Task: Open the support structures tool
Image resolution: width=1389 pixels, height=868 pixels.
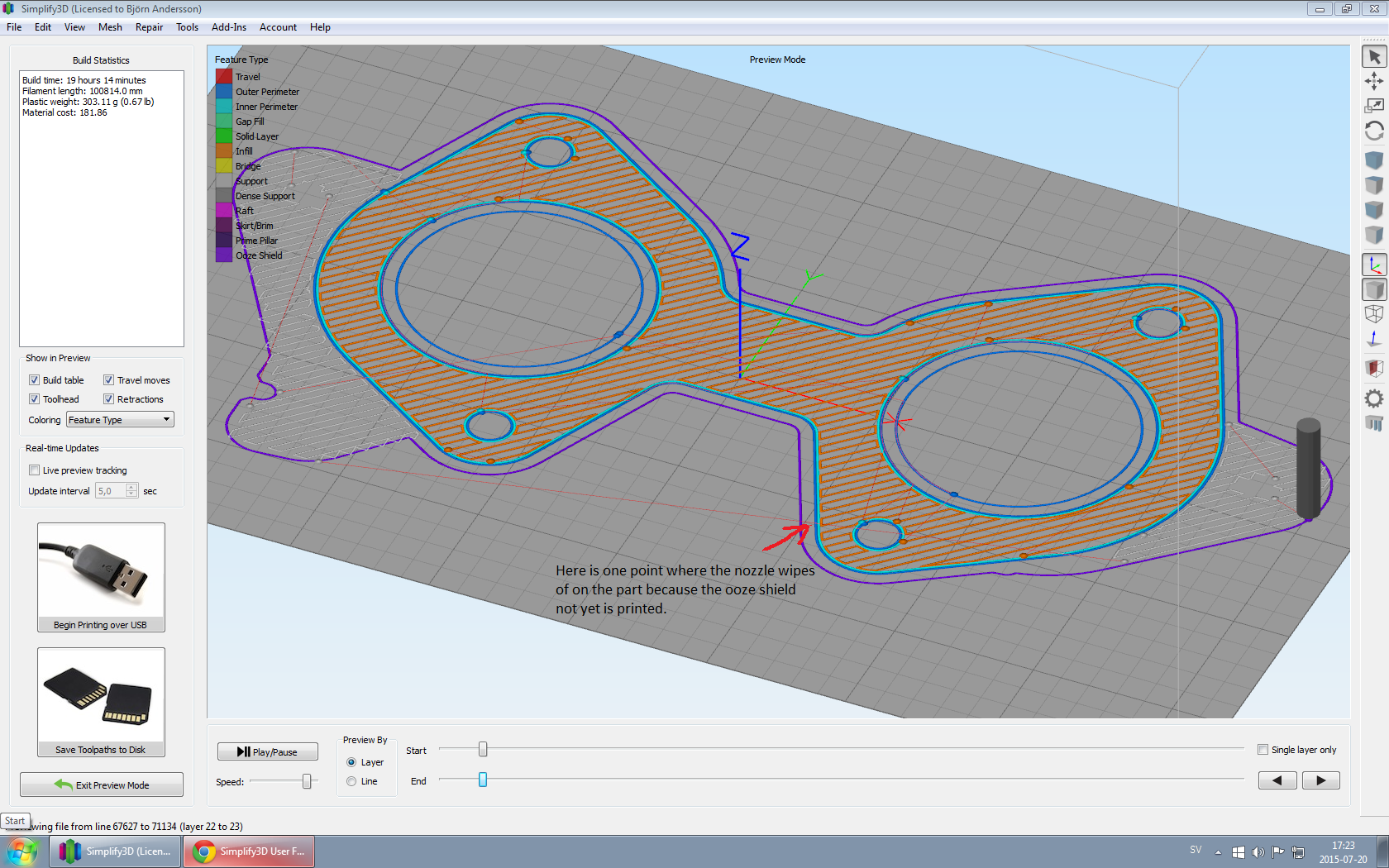Action: (x=1374, y=423)
